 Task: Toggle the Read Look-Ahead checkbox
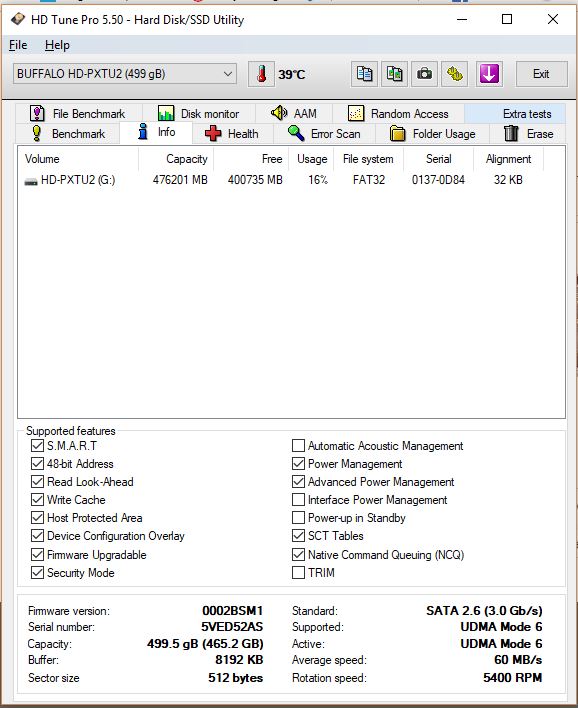click(x=37, y=482)
